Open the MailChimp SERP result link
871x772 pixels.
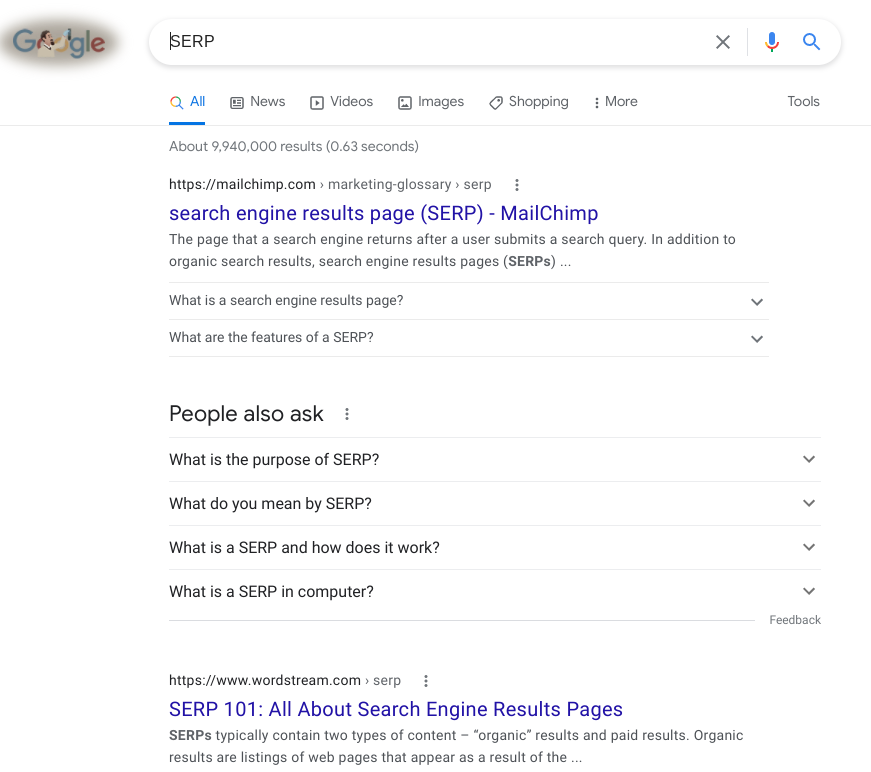click(x=383, y=213)
